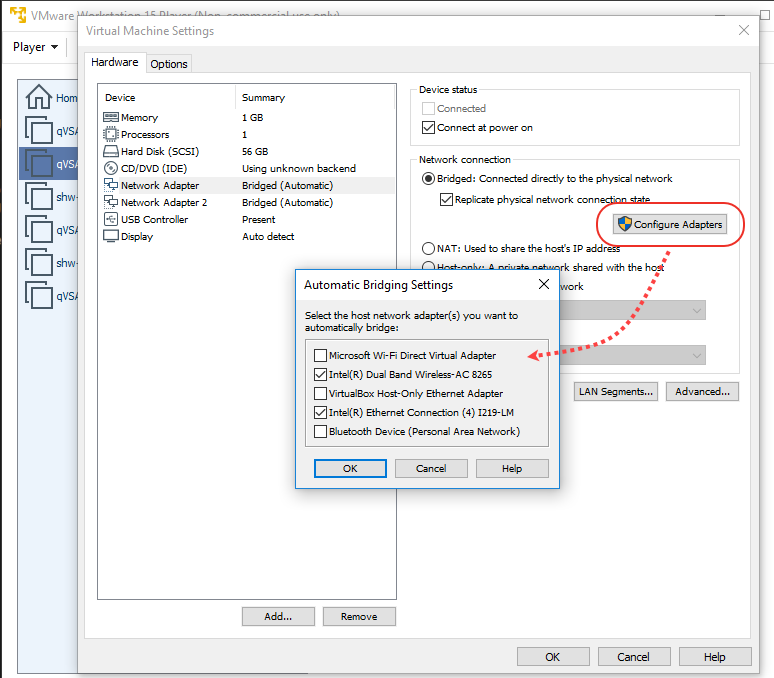Image resolution: width=774 pixels, height=678 pixels.
Task: Open Advanced network settings
Action: pos(702,391)
